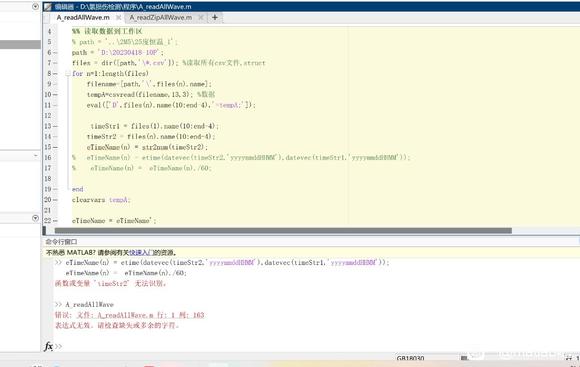Set a breakpoint on line 15 dash
The image size is (580, 367).
tap(55, 147)
